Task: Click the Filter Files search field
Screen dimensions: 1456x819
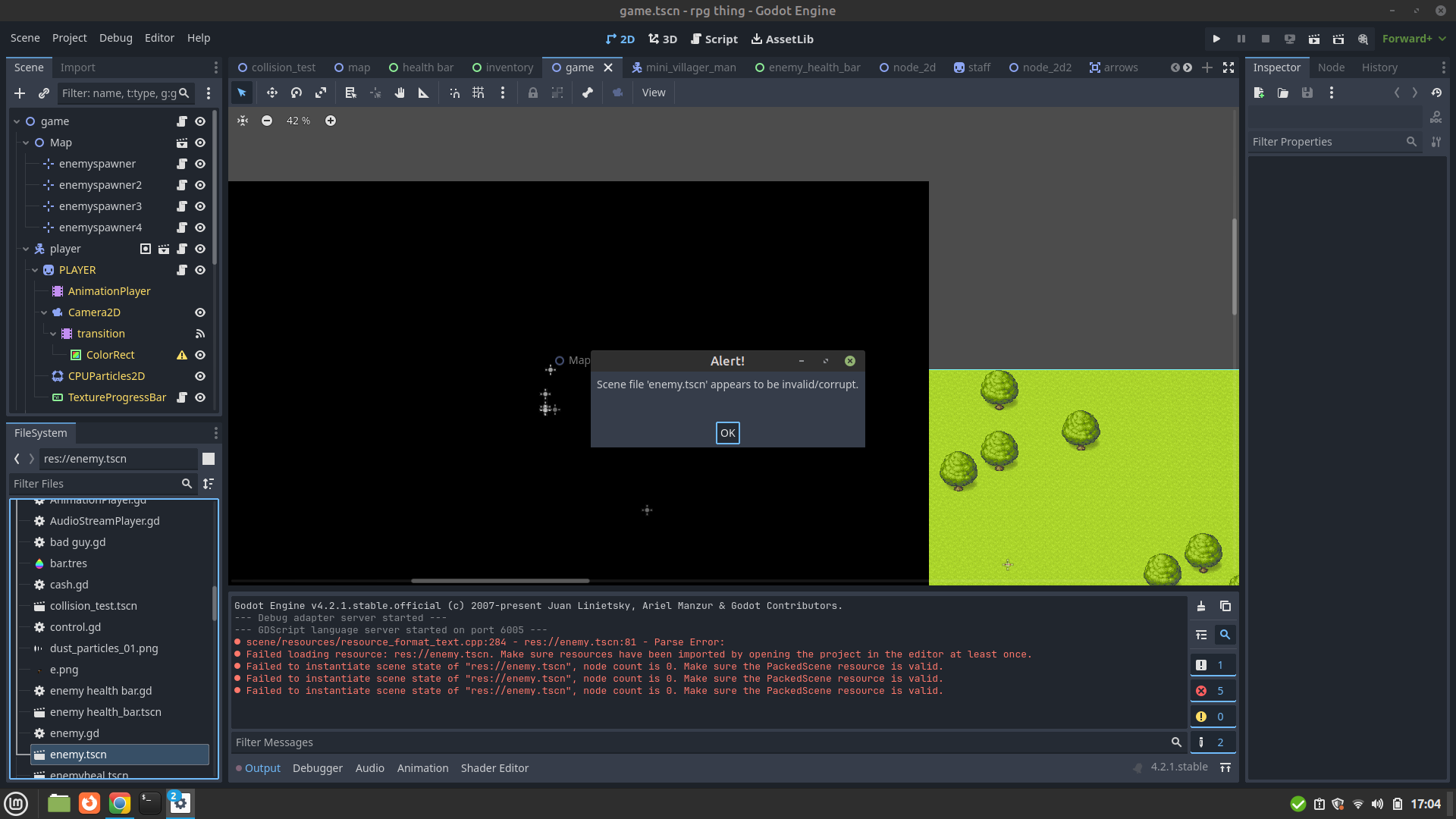Action: pyautogui.click(x=102, y=484)
